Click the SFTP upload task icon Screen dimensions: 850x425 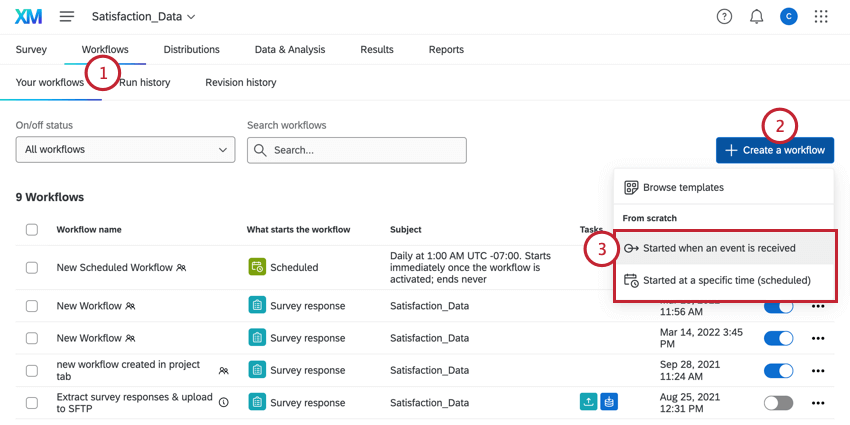point(588,402)
